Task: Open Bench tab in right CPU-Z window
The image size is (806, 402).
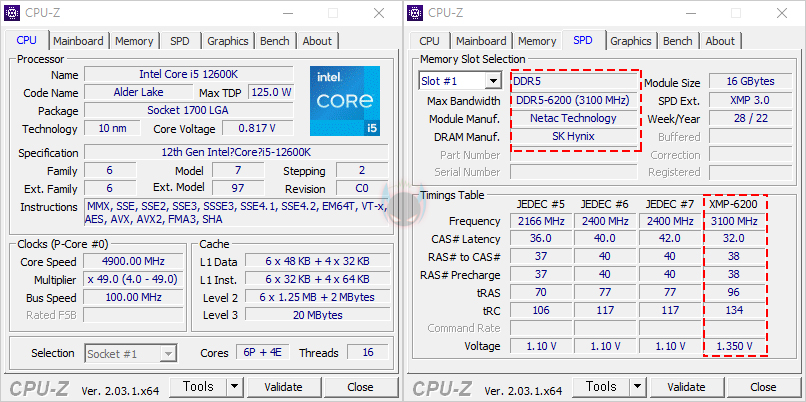Action: pos(677,41)
